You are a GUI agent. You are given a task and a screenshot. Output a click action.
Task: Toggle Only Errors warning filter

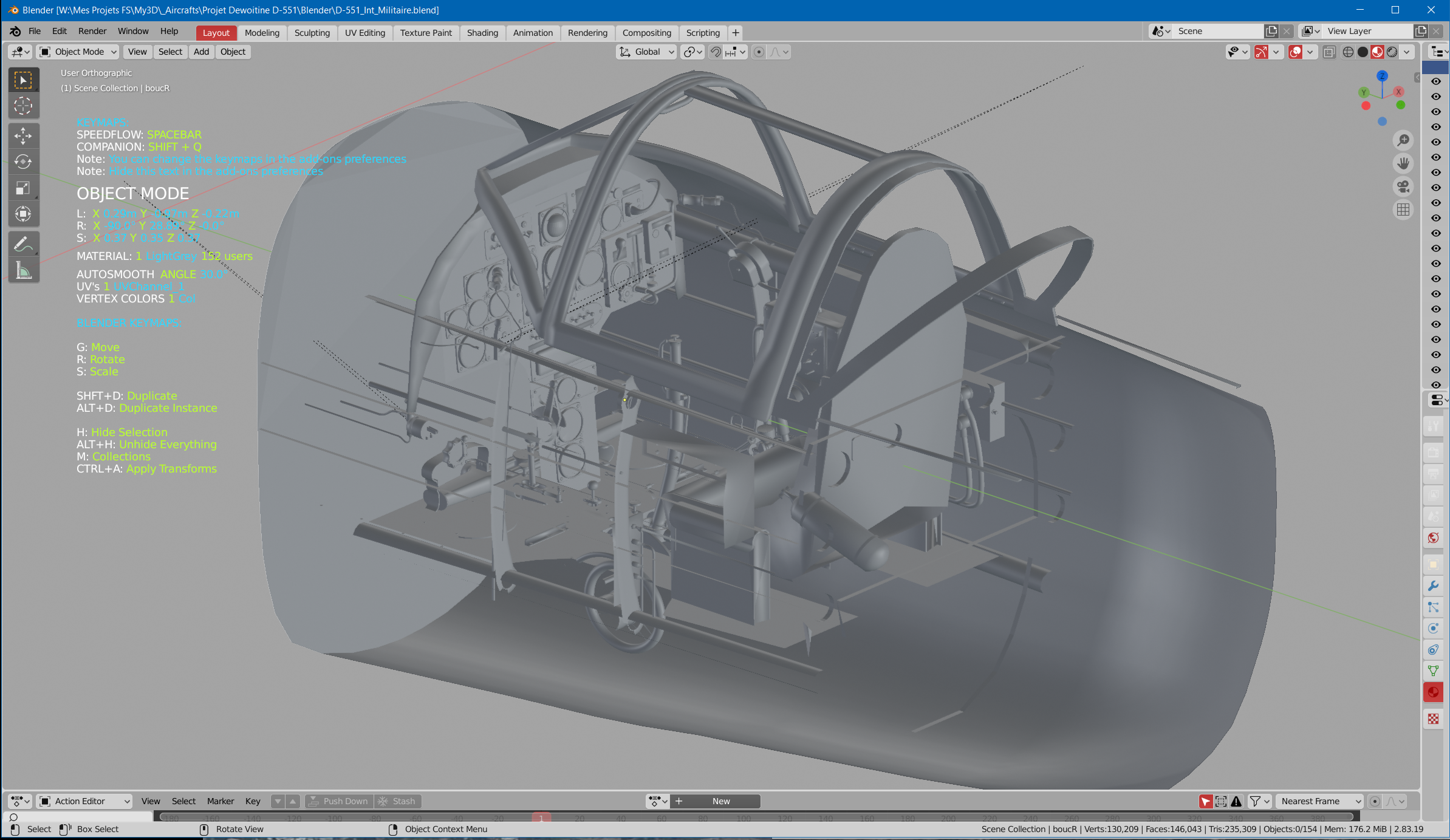tap(1236, 801)
